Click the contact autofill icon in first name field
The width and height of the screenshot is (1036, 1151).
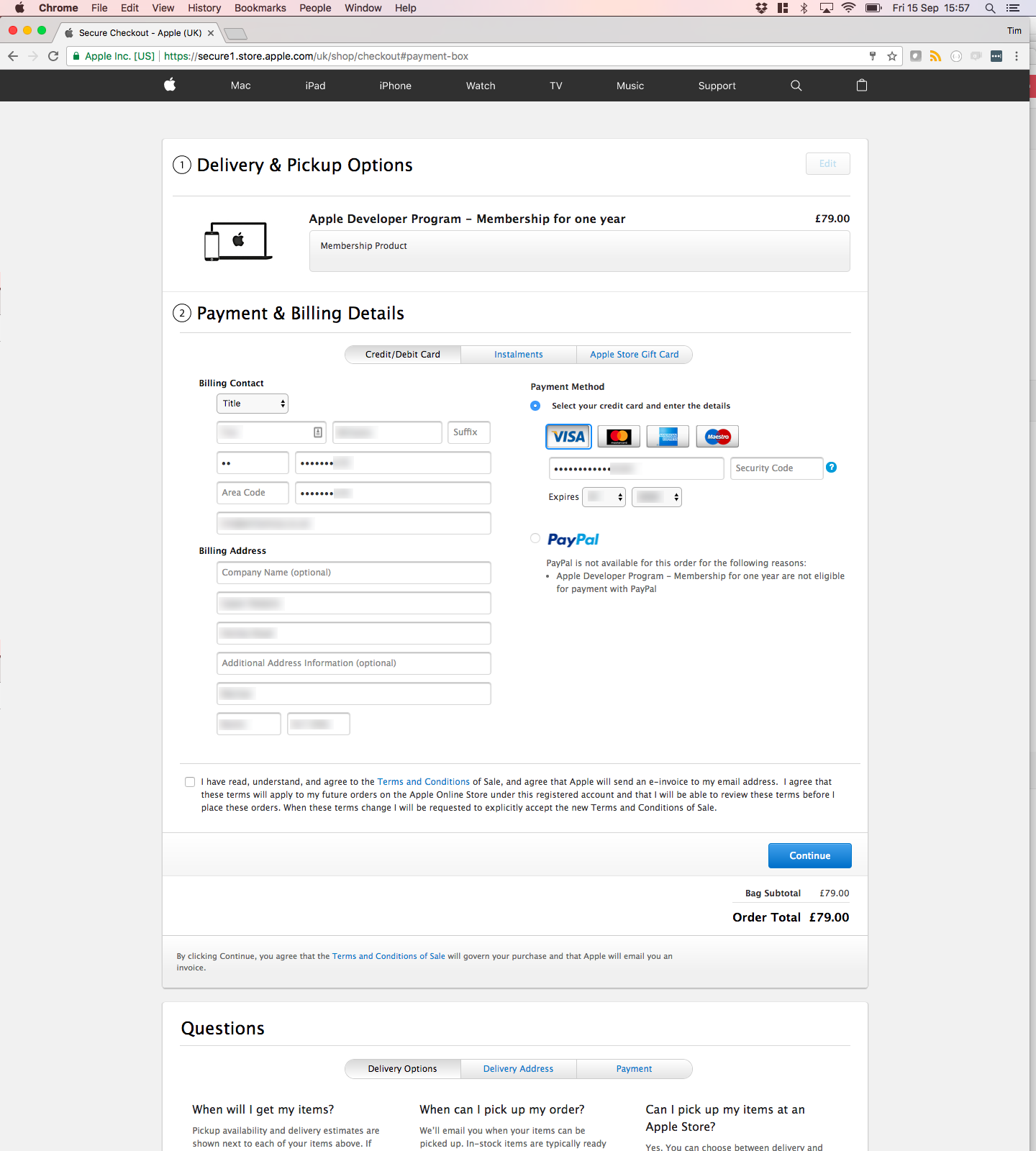point(317,432)
